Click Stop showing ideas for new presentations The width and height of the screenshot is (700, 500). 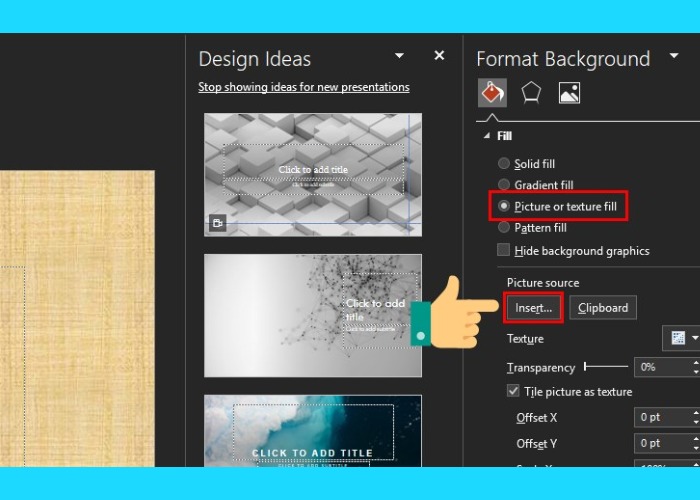click(x=304, y=87)
